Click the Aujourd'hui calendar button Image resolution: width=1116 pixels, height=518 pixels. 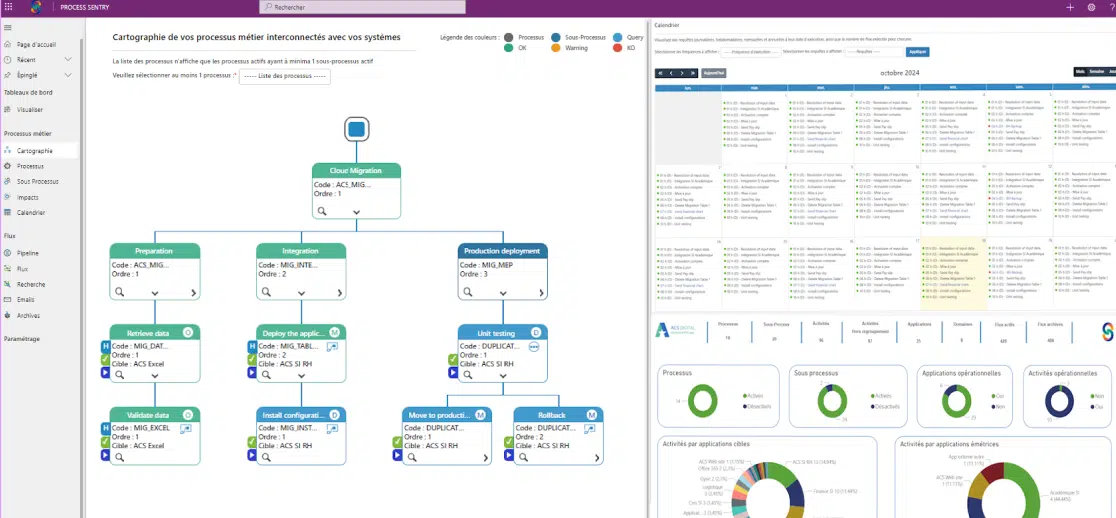point(714,73)
